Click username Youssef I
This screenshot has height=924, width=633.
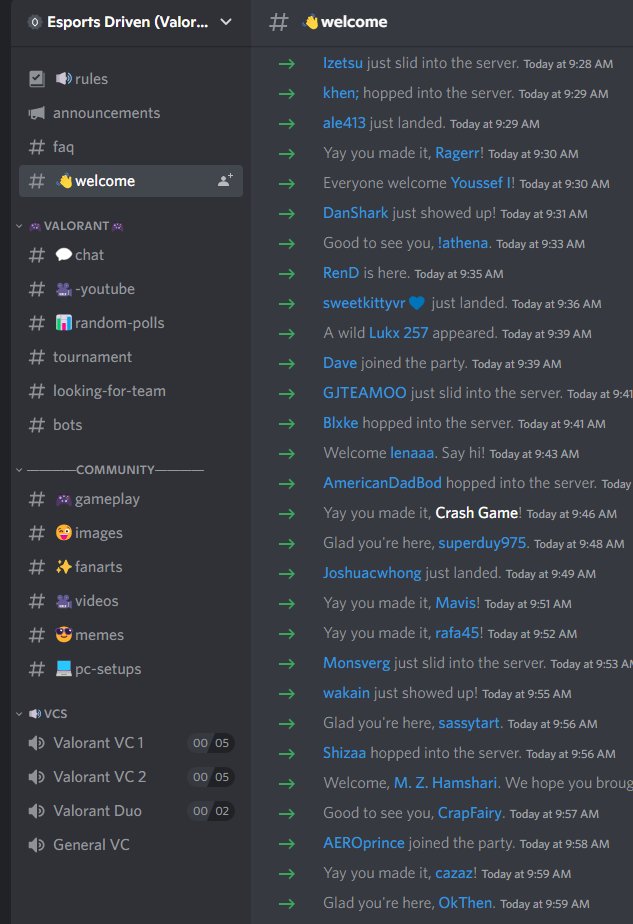point(480,183)
